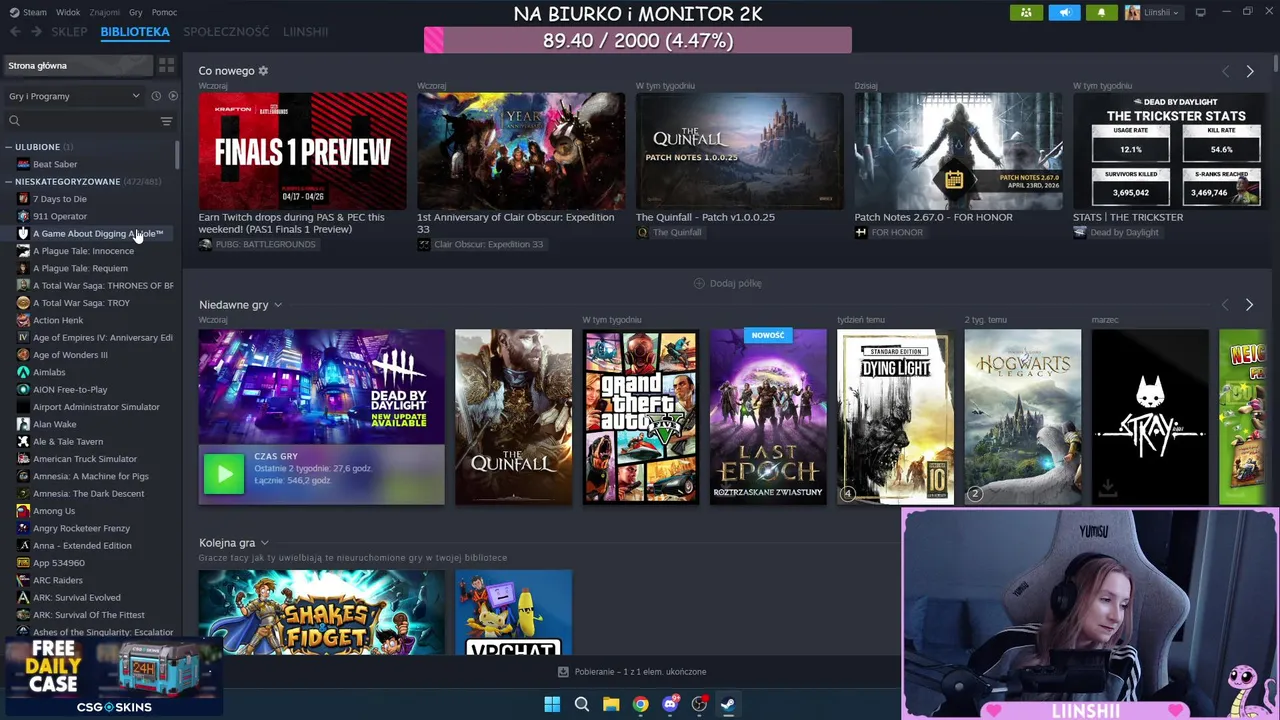This screenshot has height=720, width=1280.
Task: Open the Widok menu
Action: pos(68,12)
